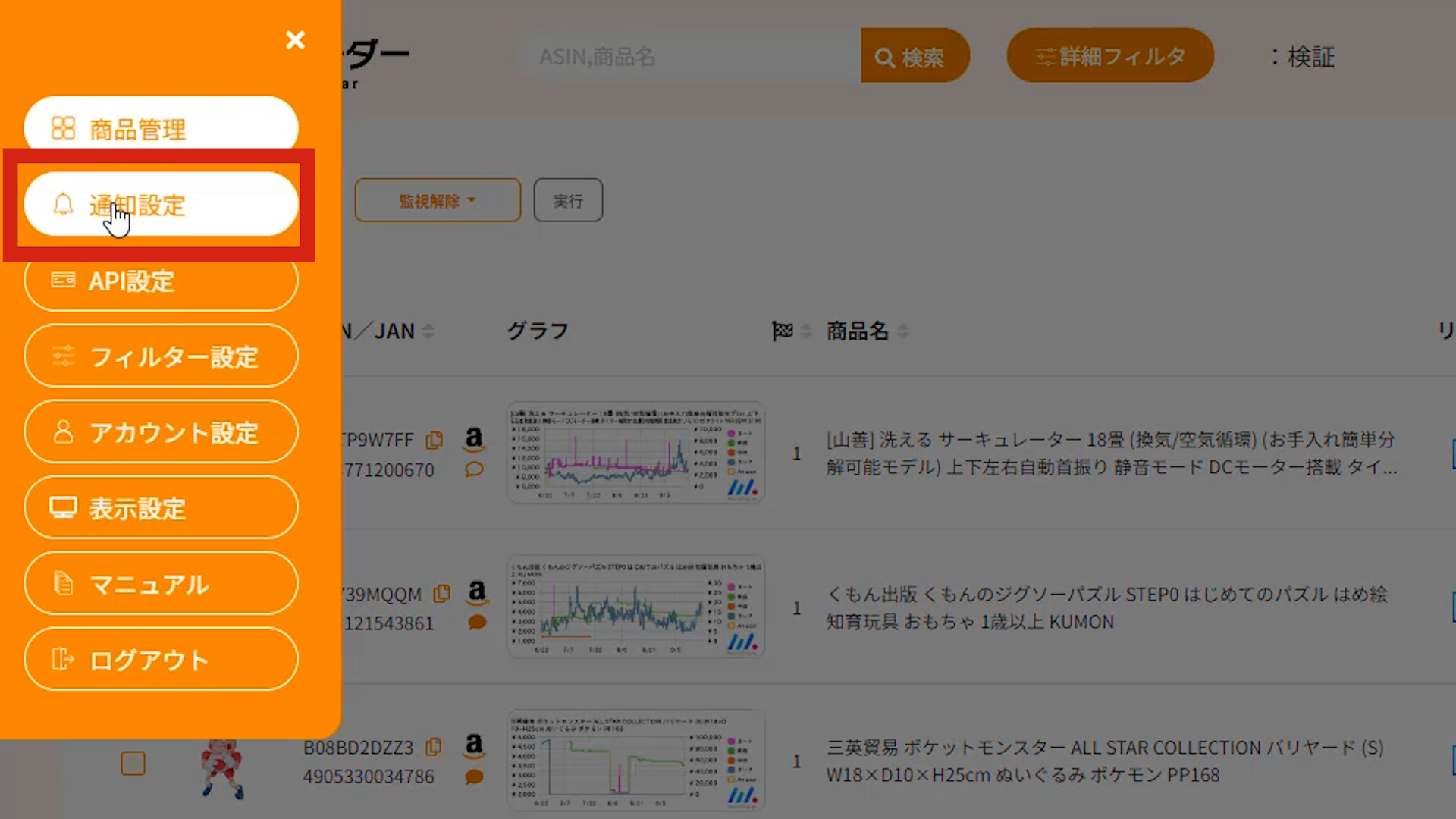This screenshot has width=1456, height=819.
Task: Open 商品管理 from the side menu
Action: 161,127
